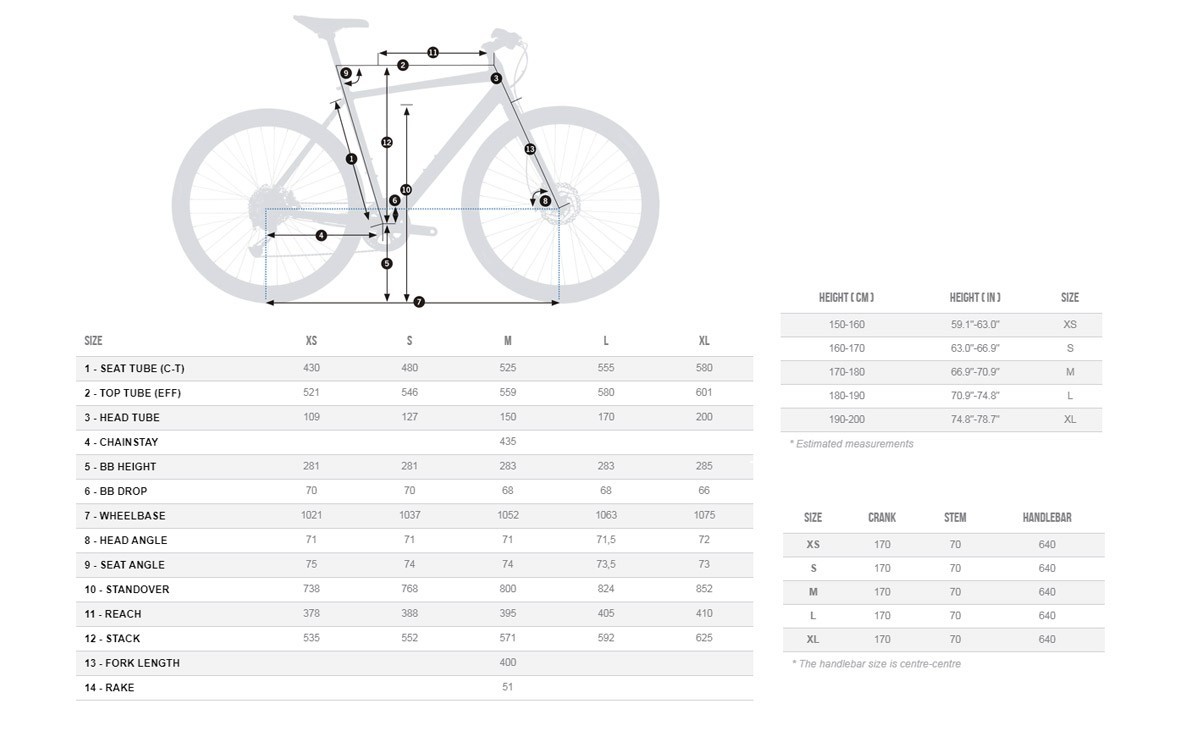Click the XS column header in the geometry table

[x=311, y=341]
